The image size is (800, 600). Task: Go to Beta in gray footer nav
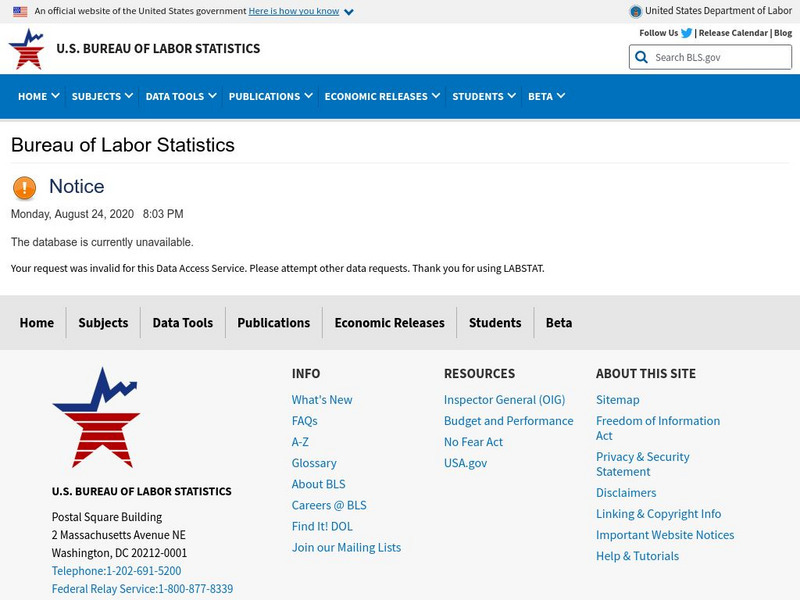tap(559, 323)
